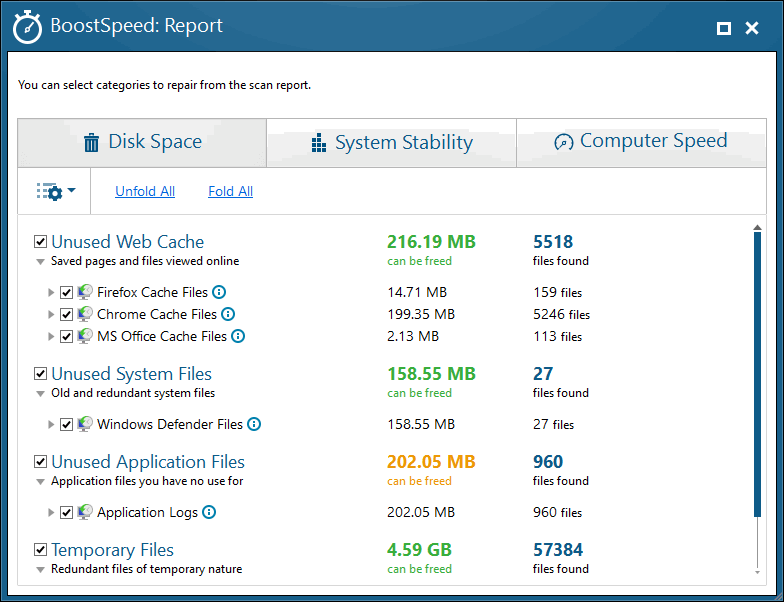
Task: Click the 199.35 MB Chrome cache size
Action: click(x=421, y=314)
